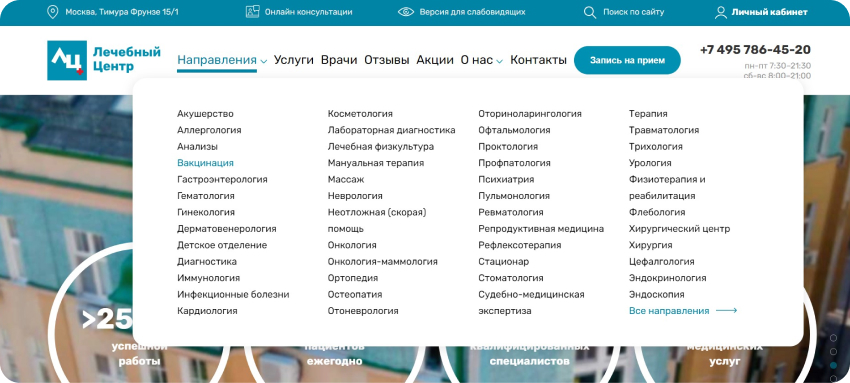Select Стоматология in the menu

(511, 278)
